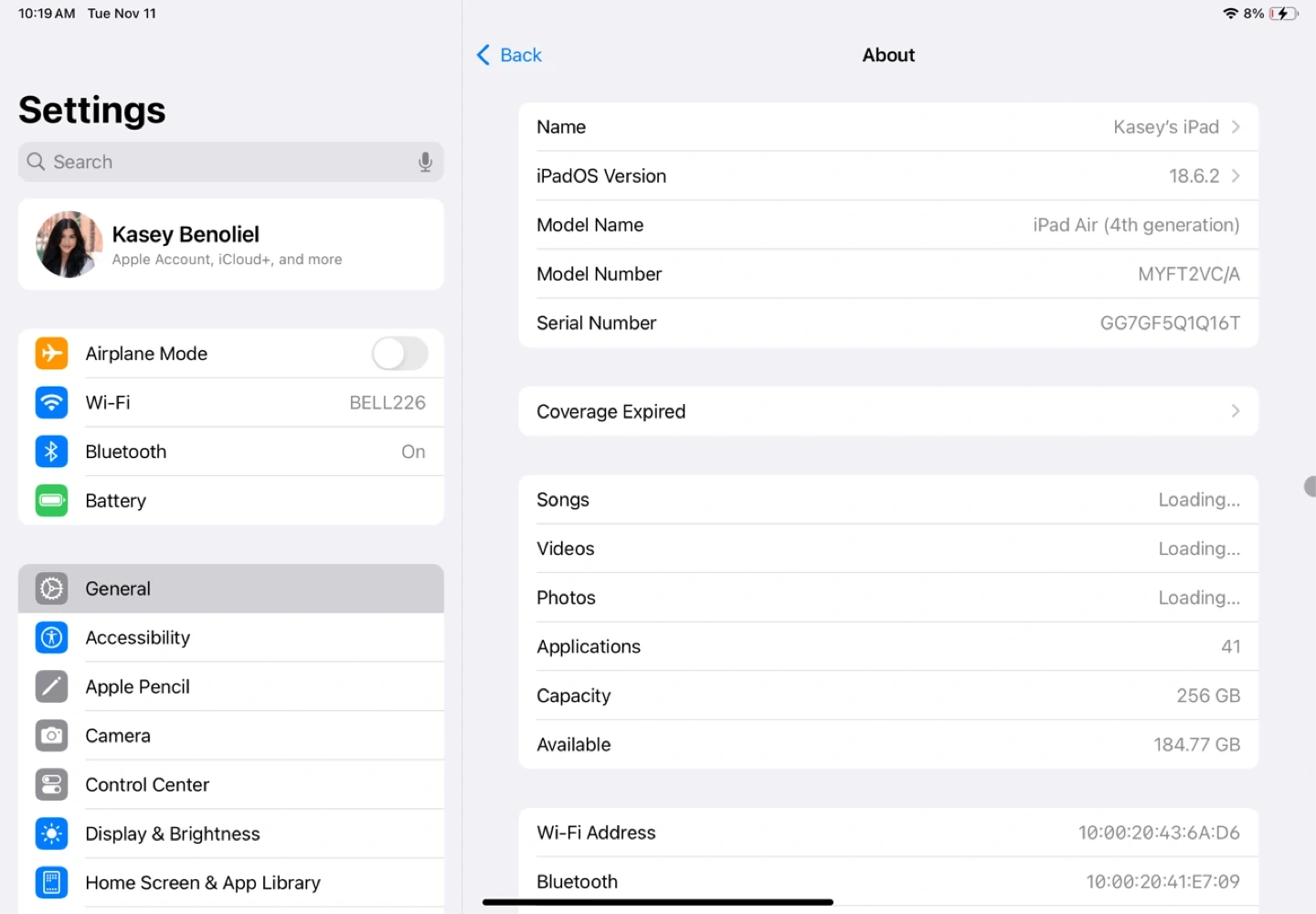1316x914 pixels.
Task: Open Kasey Benoliel Apple Account
Action: (230, 245)
